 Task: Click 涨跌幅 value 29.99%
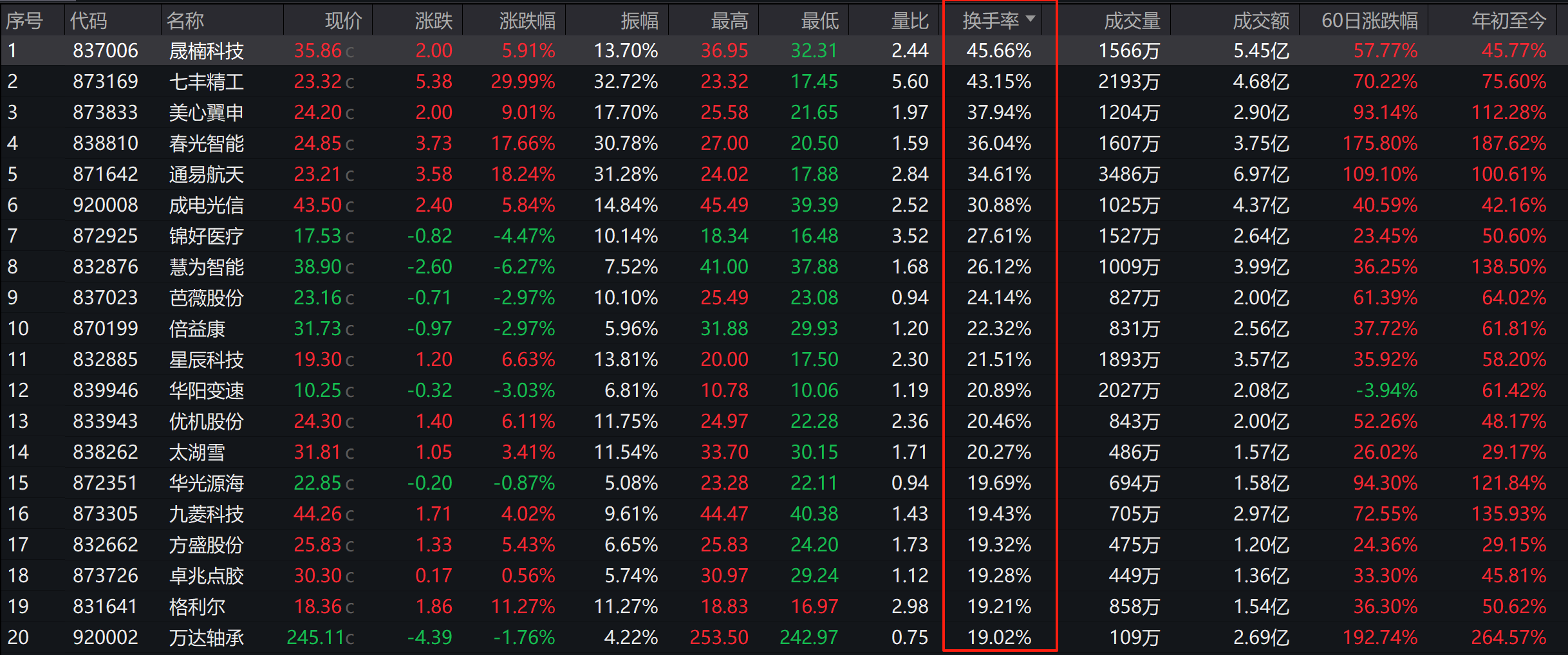coord(523,82)
